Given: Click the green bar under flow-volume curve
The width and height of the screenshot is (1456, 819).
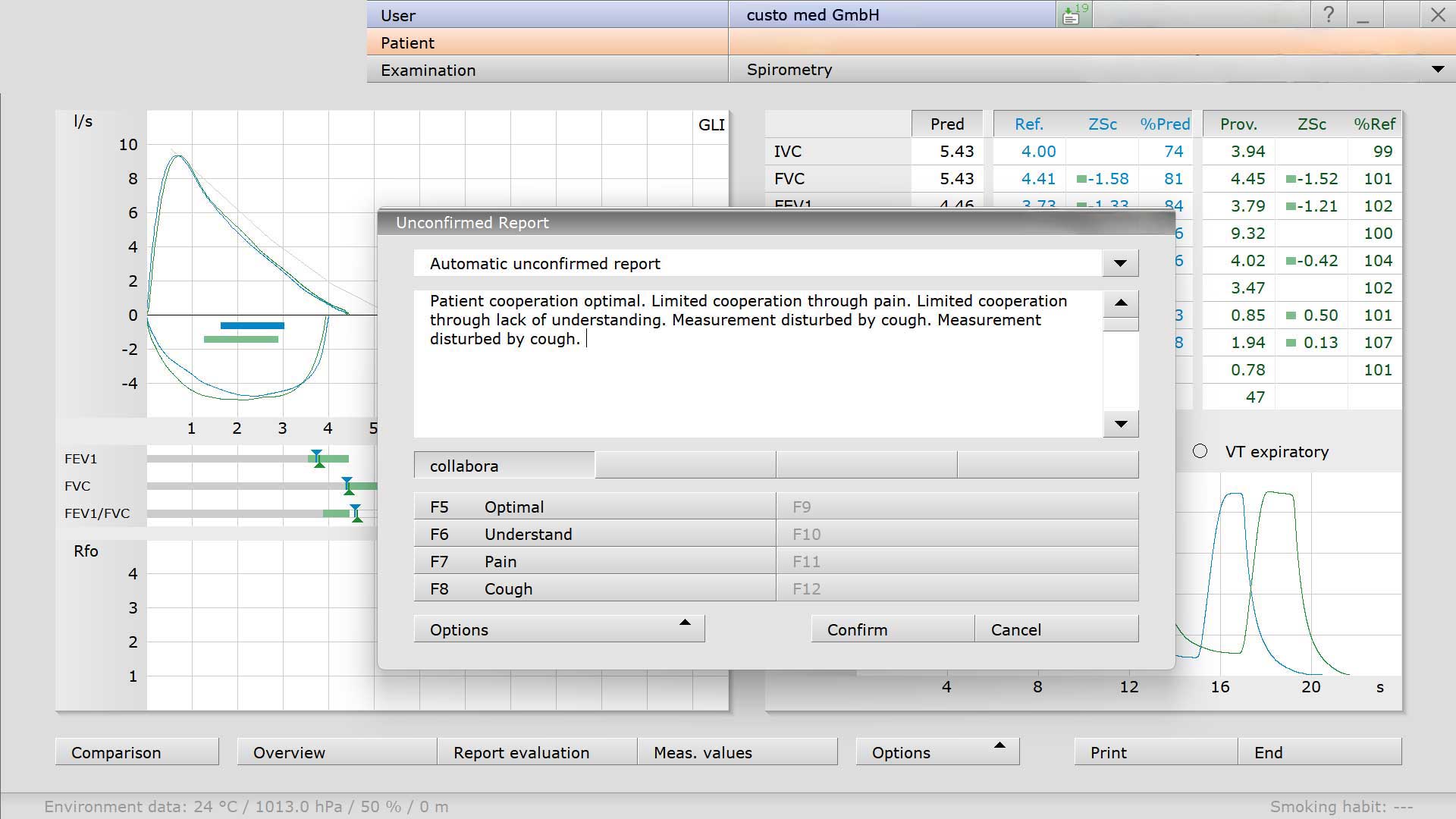Looking at the screenshot, I should click(241, 339).
